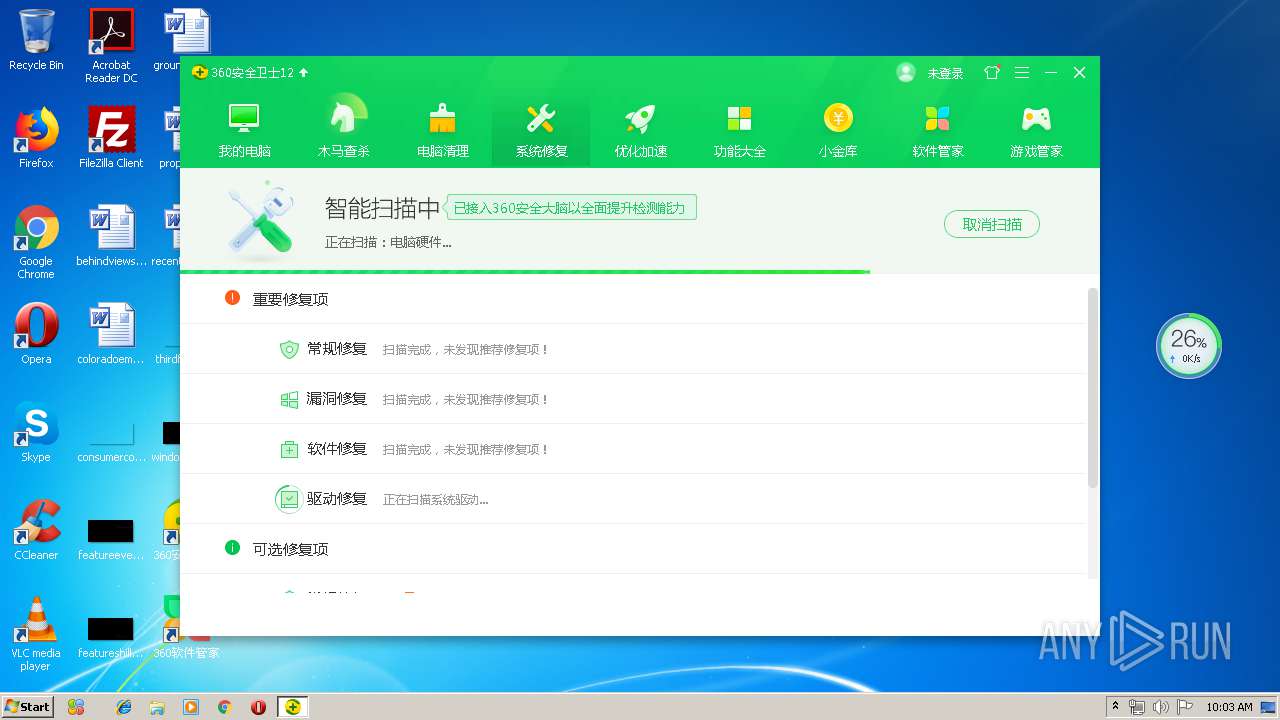Viewport: 1280px width, 720px height.
Task: Click the 小金库 coin icon
Action: (838, 119)
